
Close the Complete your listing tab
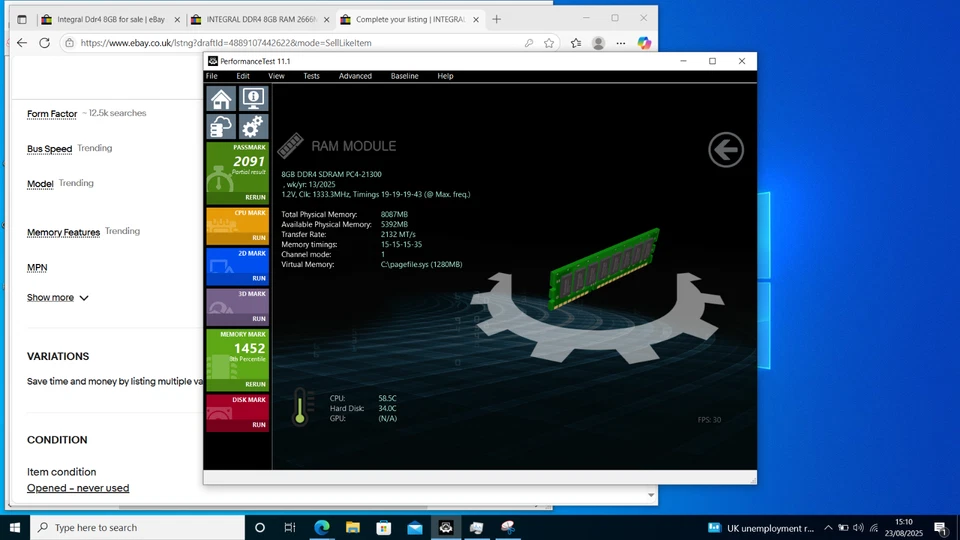point(476,20)
